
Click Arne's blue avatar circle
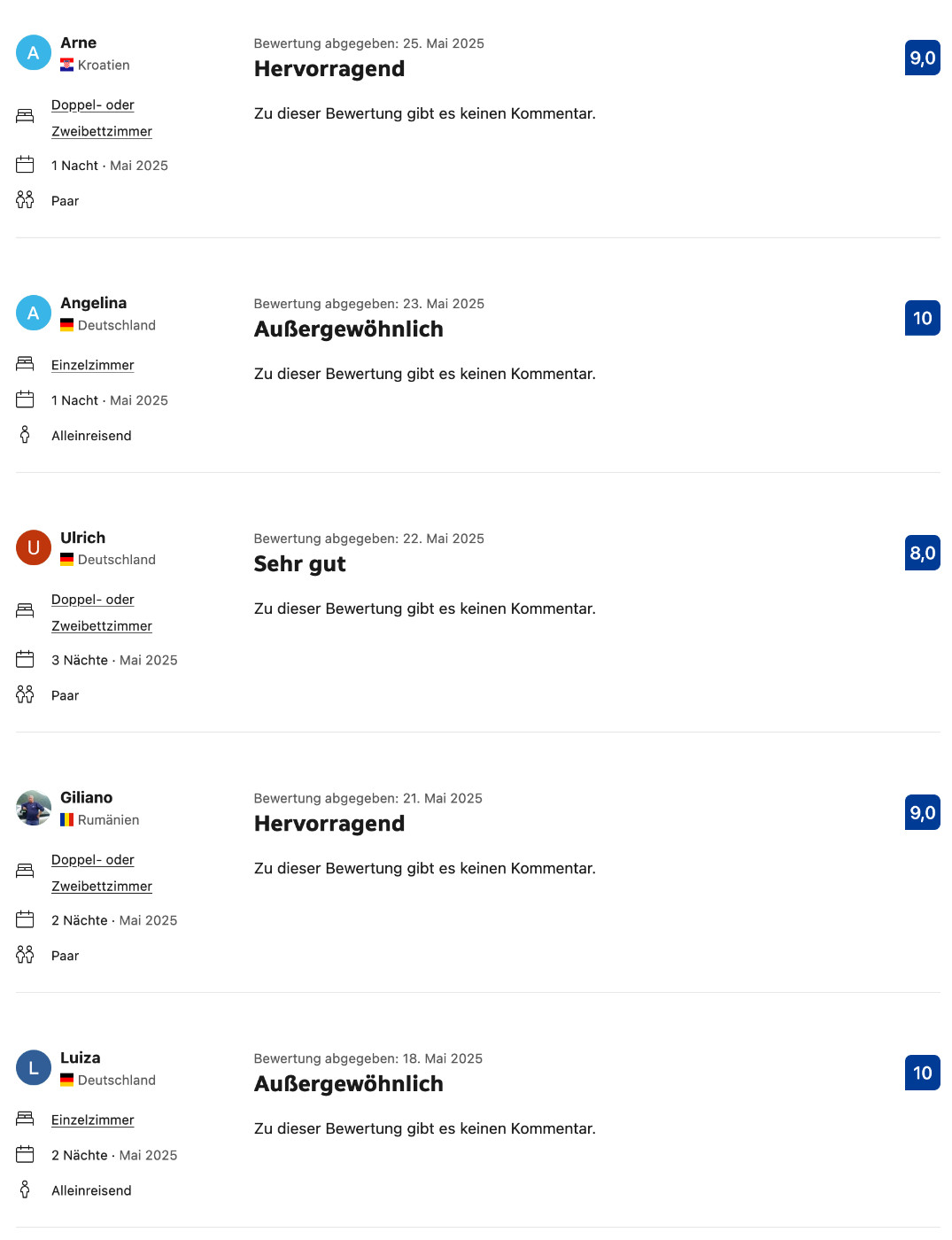tap(34, 53)
